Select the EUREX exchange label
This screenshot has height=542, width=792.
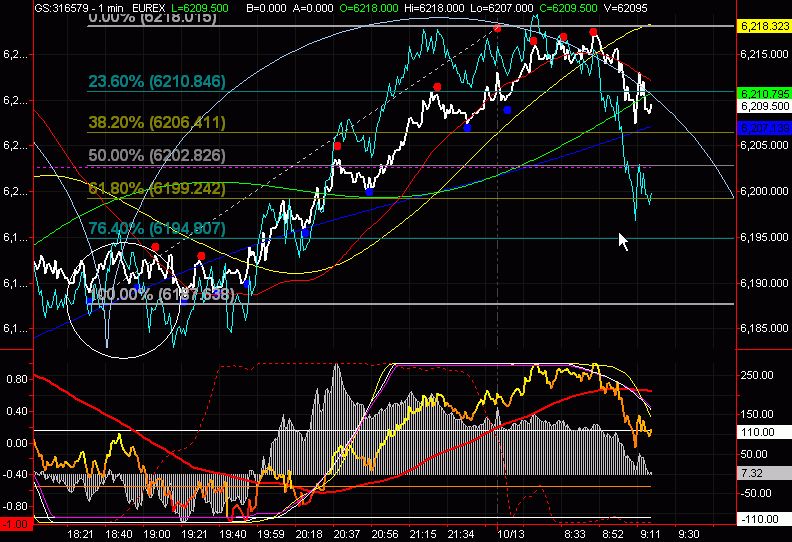coord(148,8)
